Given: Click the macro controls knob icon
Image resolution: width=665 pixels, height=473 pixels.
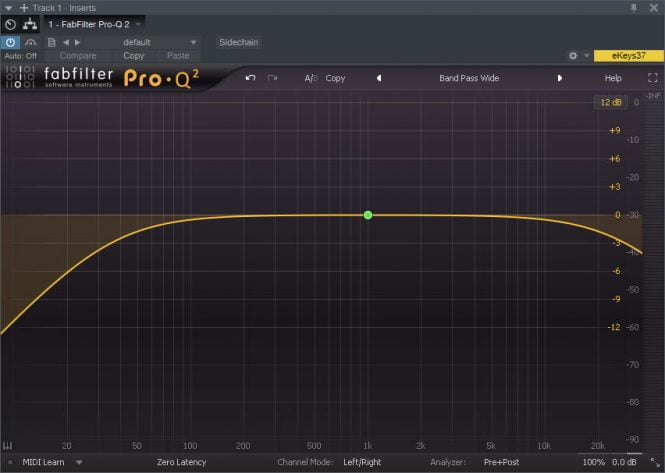Looking at the screenshot, I should [x=11, y=25].
